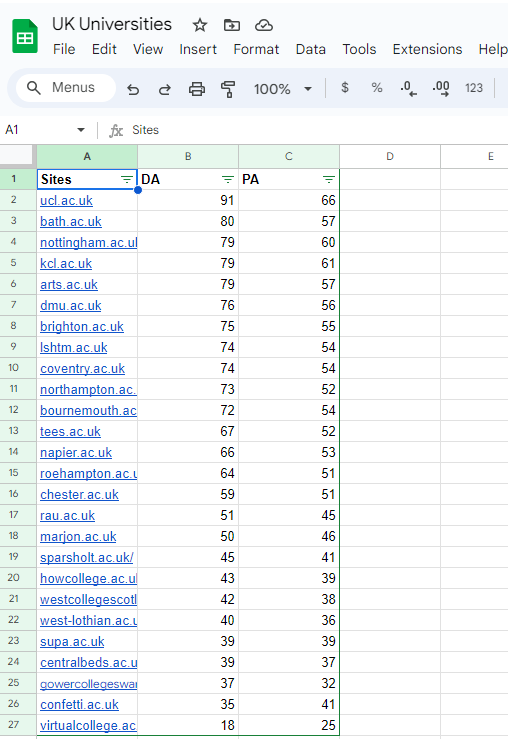Open the Sites column filter
508x739 pixels.
126,180
